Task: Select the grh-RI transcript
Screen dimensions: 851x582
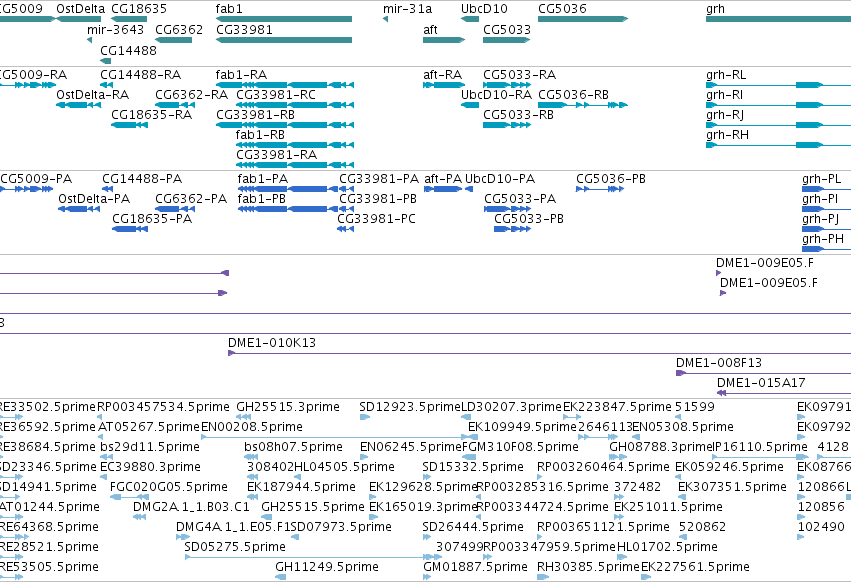Action: [778, 105]
